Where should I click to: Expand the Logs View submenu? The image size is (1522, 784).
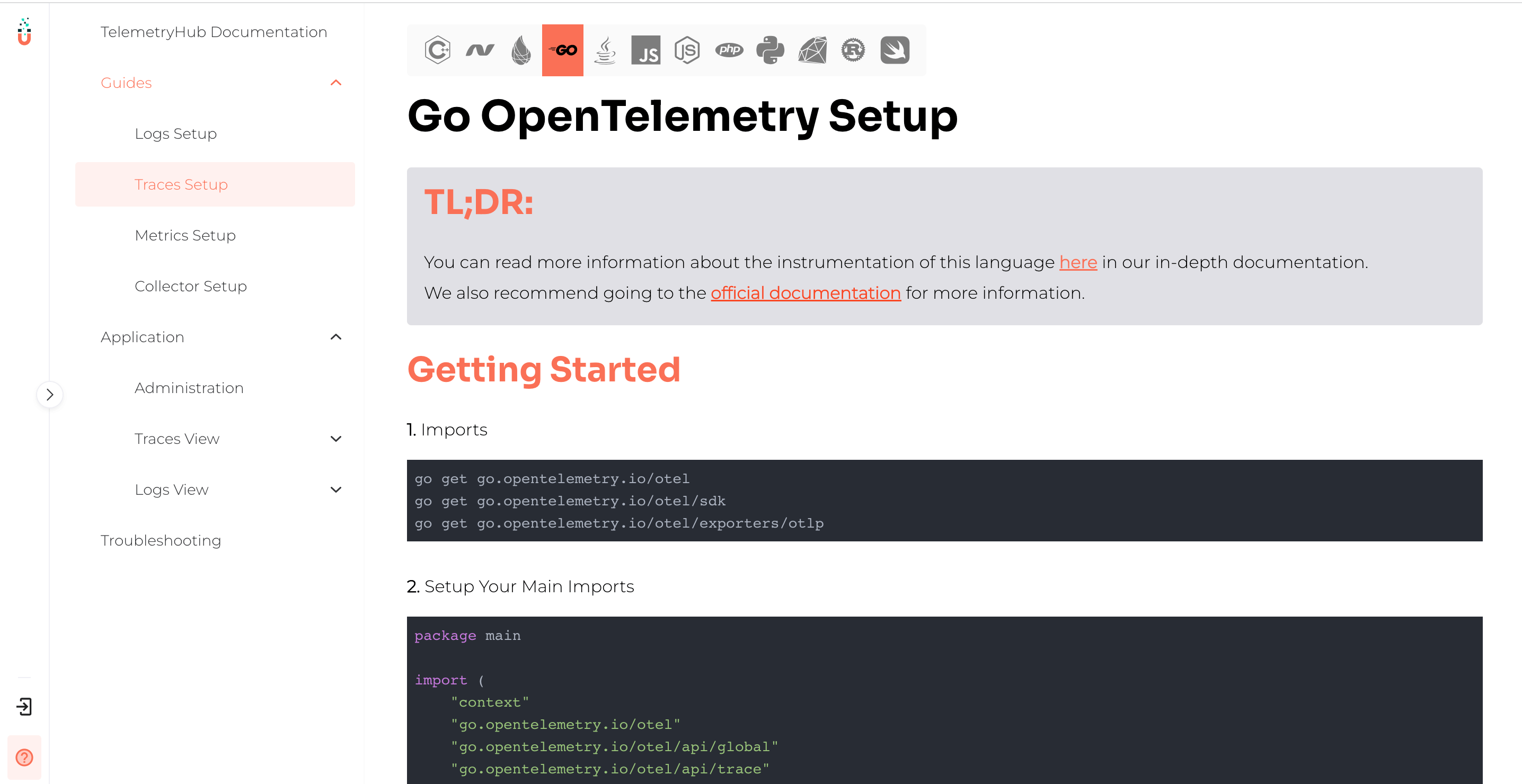pos(335,490)
